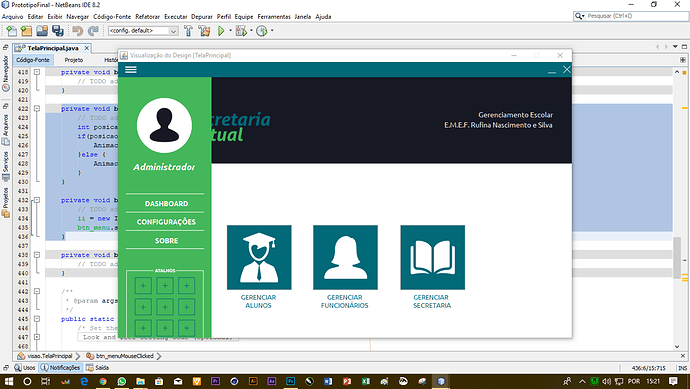
Task: Click the DASHBOARD sidebar button
Action: [x=166, y=204]
